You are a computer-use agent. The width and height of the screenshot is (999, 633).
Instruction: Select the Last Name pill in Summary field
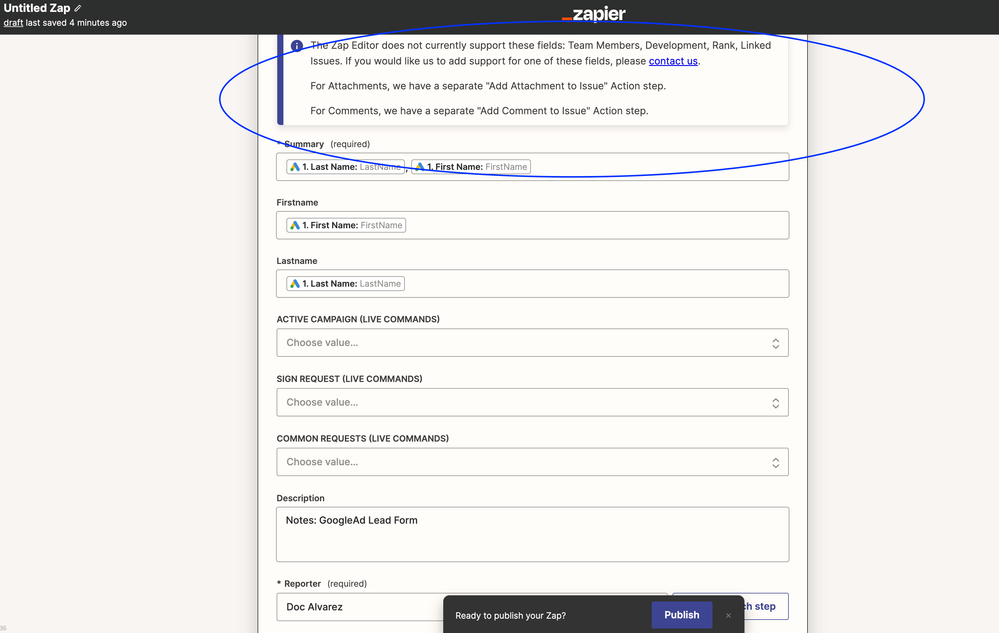click(345, 167)
